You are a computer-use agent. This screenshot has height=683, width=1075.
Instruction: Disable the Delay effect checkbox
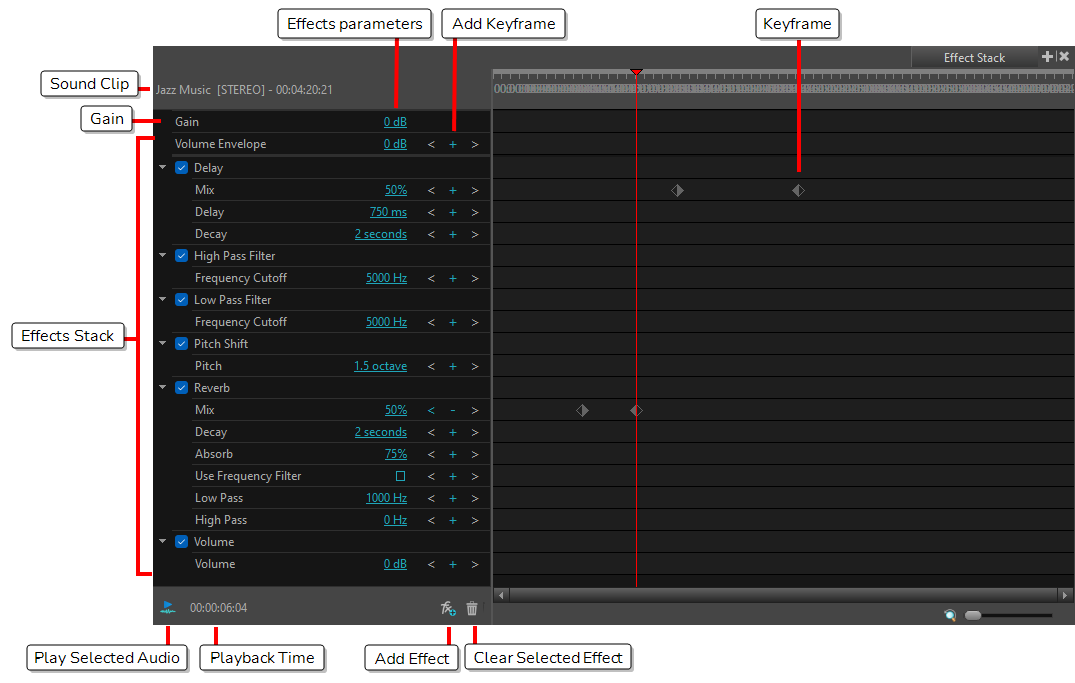pos(182,168)
